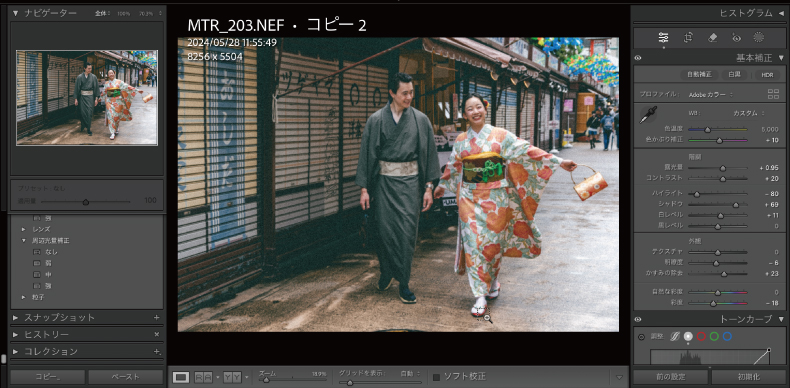Screen dimensions: 790x388
Task: Add a new collection with plus icon
Action: click(x=157, y=351)
